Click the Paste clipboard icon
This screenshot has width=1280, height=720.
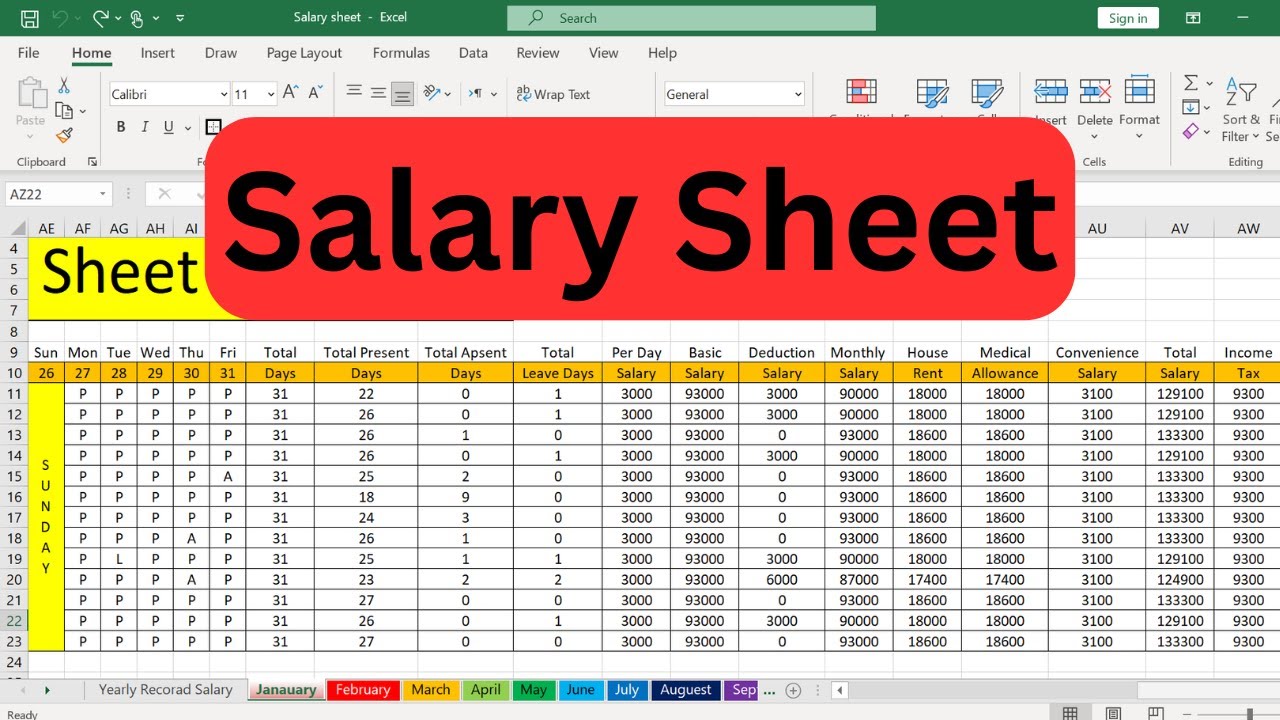[x=31, y=94]
